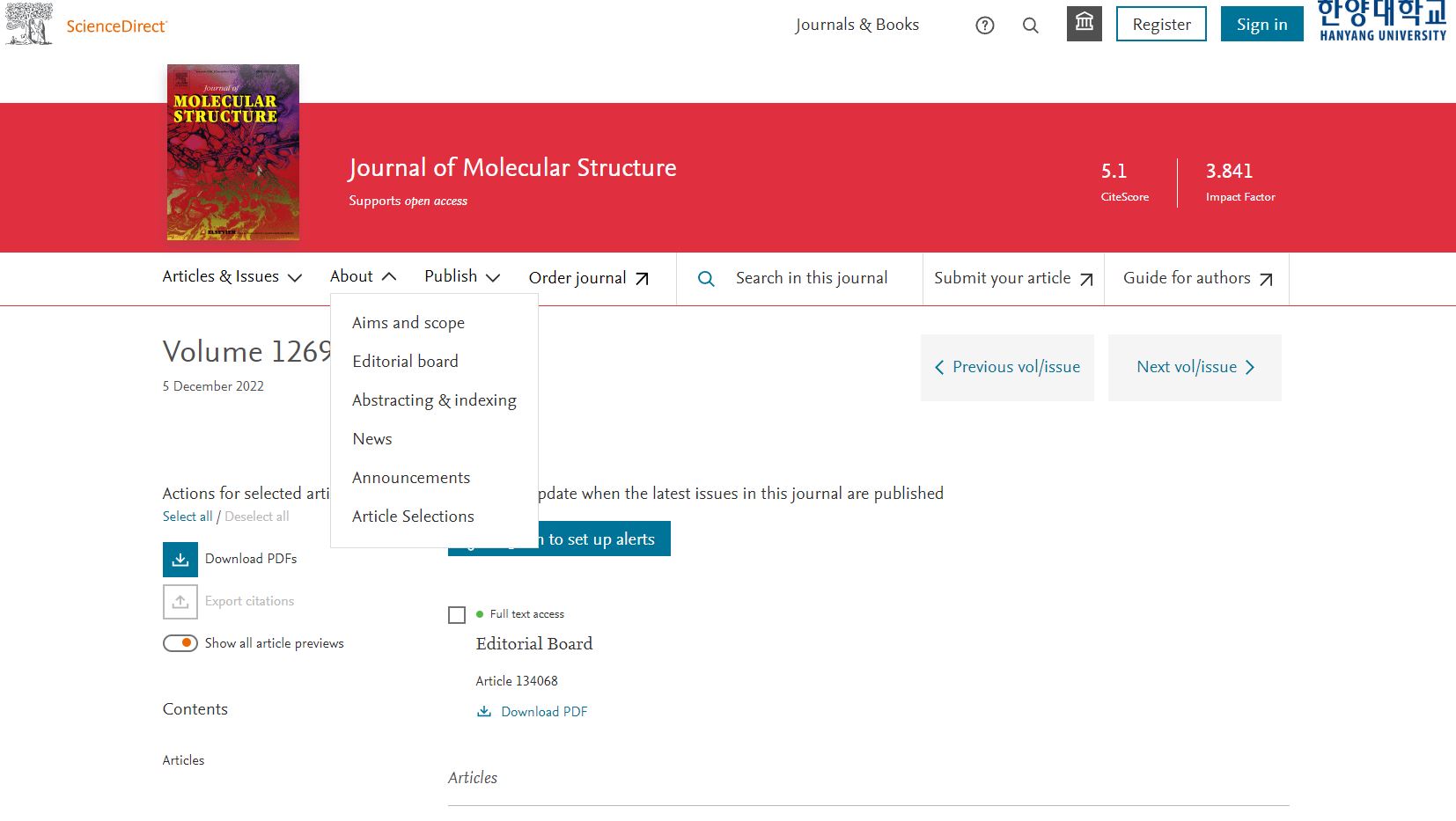Click the Select all link
The height and width of the screenshot is (821, 1456).
[x=188, y=517]
